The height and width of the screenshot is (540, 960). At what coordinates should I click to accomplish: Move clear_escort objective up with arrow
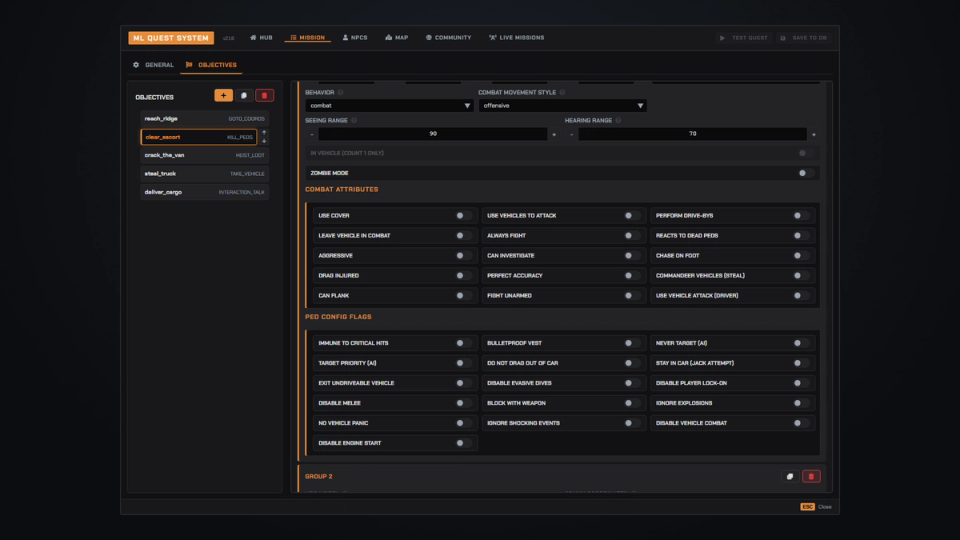pos(264,132)
